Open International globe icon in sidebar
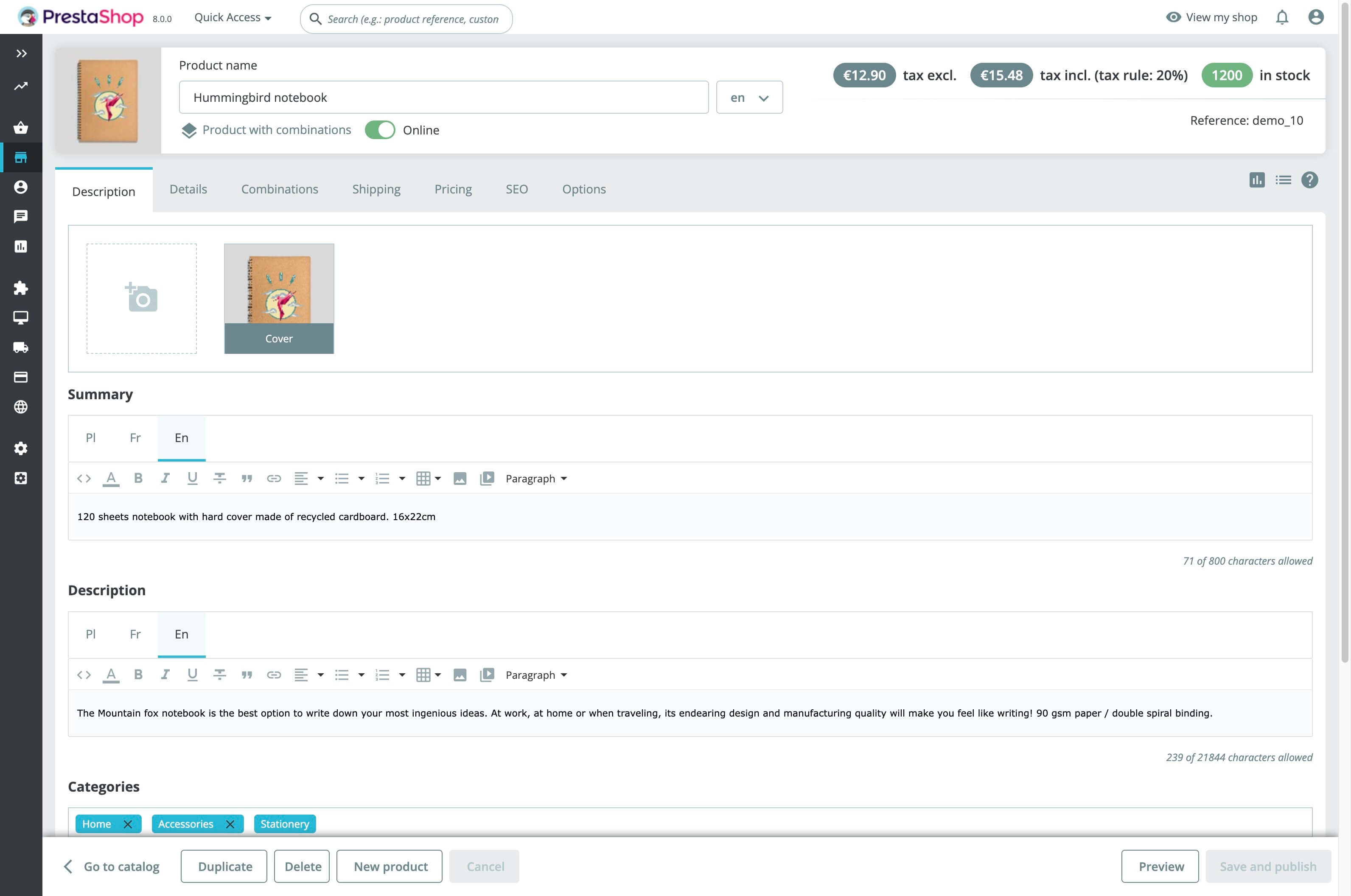This screenshot has width=1351, height=896. click(x=21, y=406)
